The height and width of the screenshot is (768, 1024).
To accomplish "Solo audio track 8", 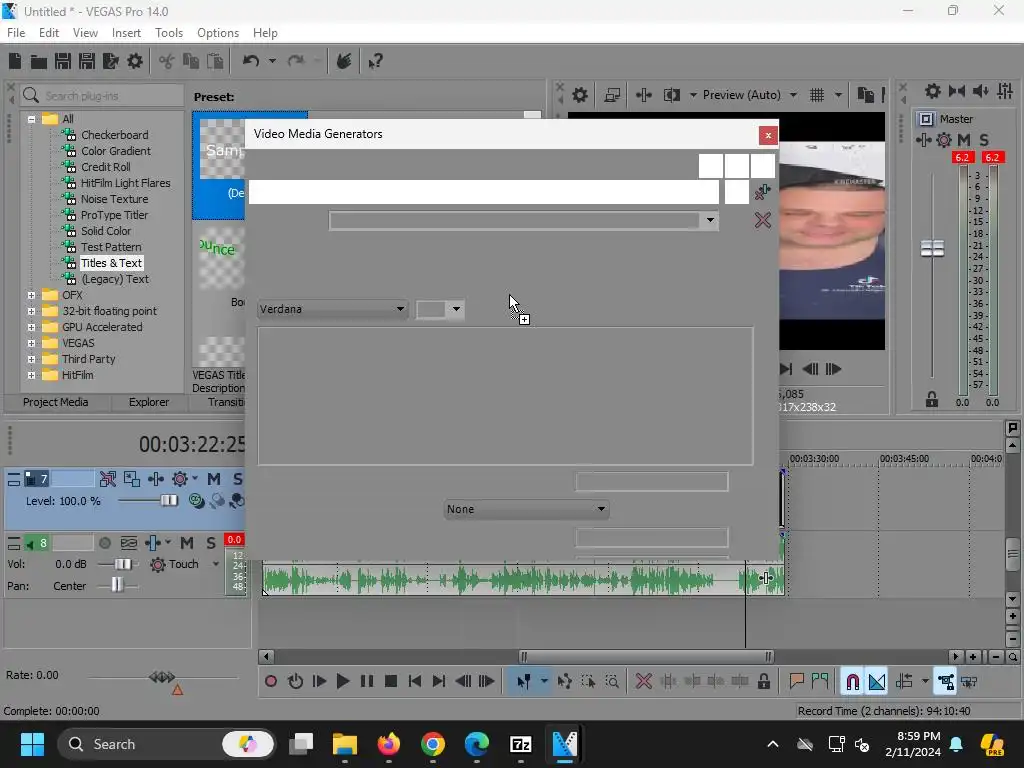I will pyautogui.click(x=211, y=543).
